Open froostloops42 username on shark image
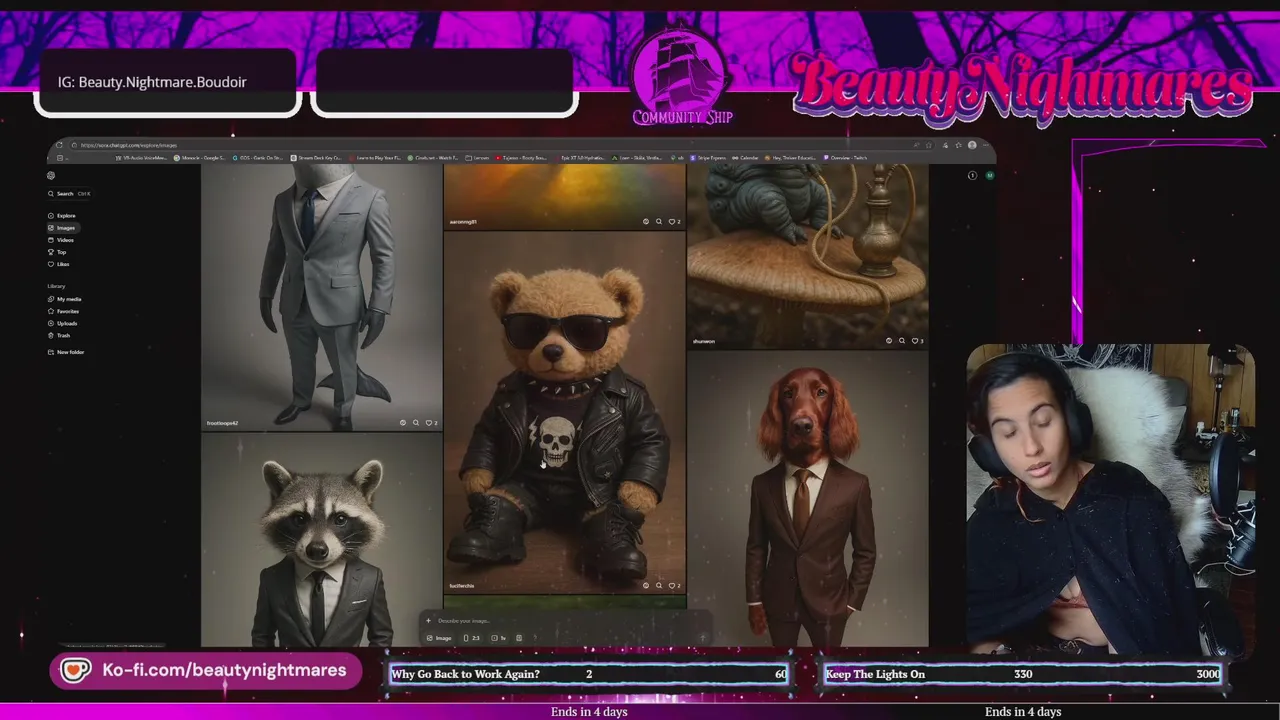The image size is (1280, 720). (x=222, y=423)
